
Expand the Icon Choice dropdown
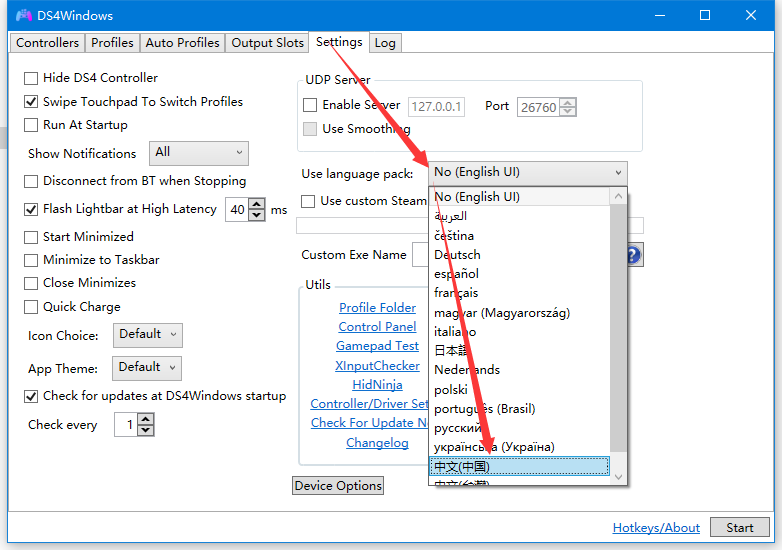click(147, 335)
